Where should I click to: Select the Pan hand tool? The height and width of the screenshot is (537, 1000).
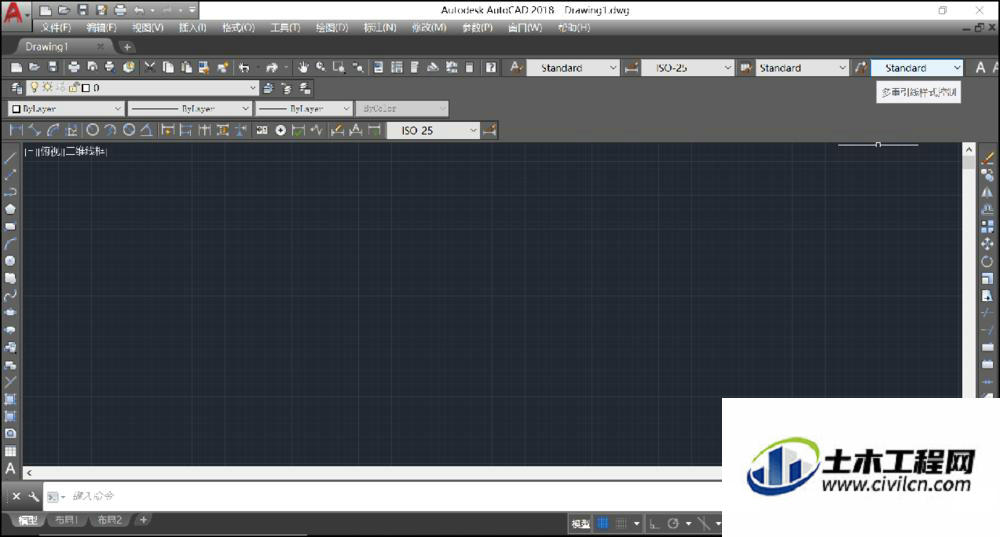tap(303, 67)
